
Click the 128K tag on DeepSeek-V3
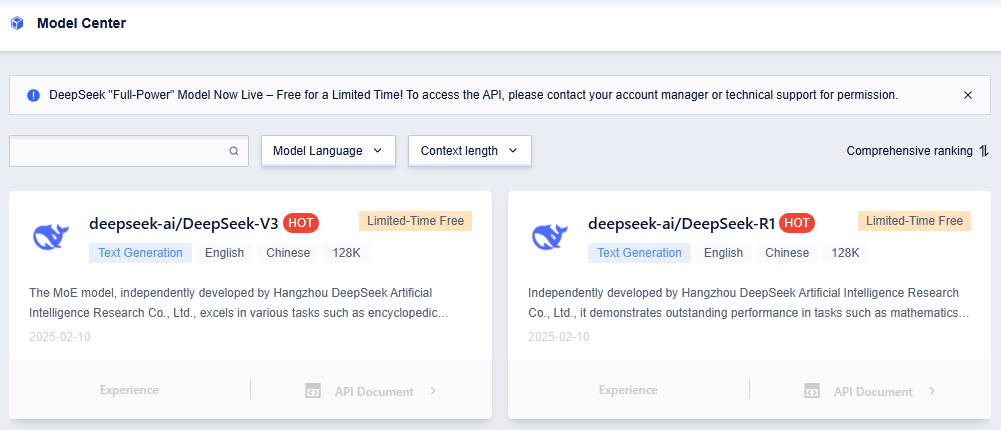pyautogui.click(x=346, y=253)
